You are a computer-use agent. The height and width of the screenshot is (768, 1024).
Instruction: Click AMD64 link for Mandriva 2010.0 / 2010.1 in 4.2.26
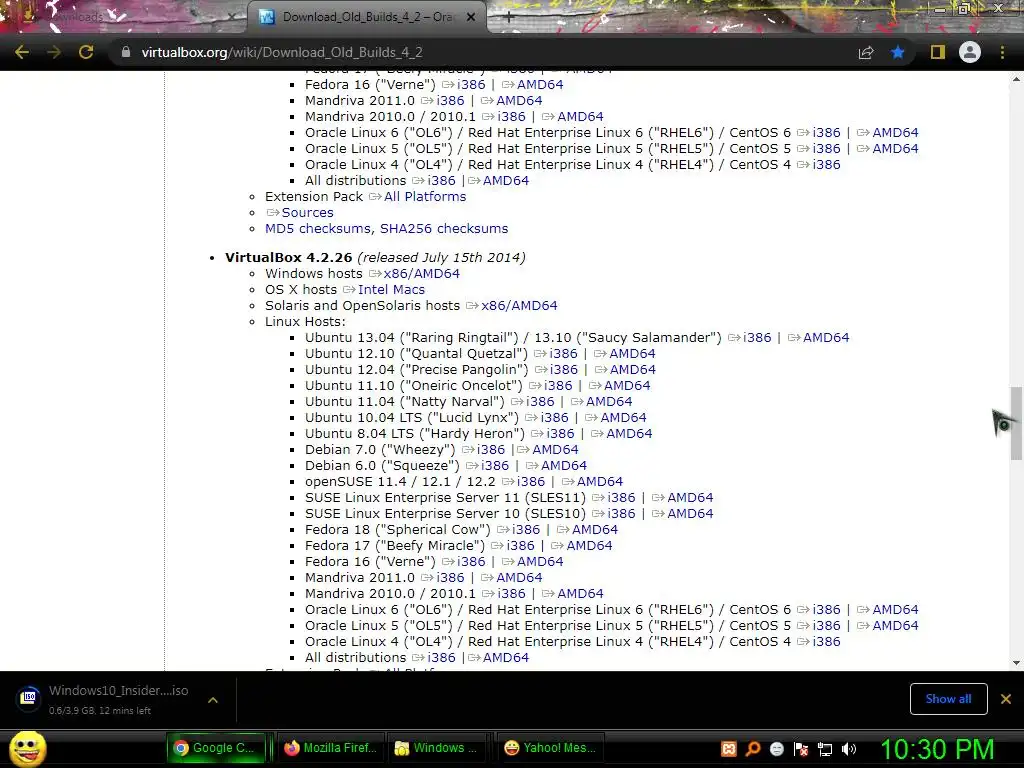click(x=581, y=594)
